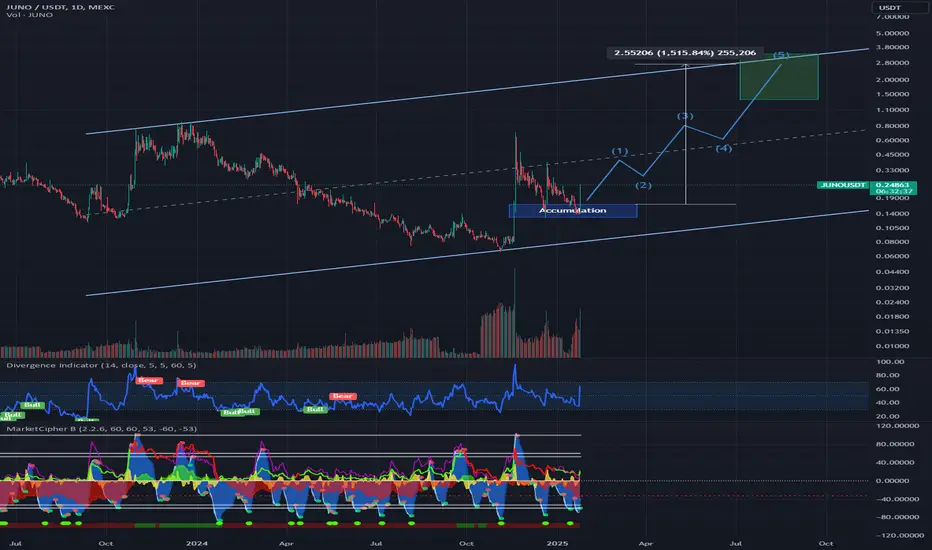
Task: Click the 5.00000 price axis label
Action: [892, 33]
